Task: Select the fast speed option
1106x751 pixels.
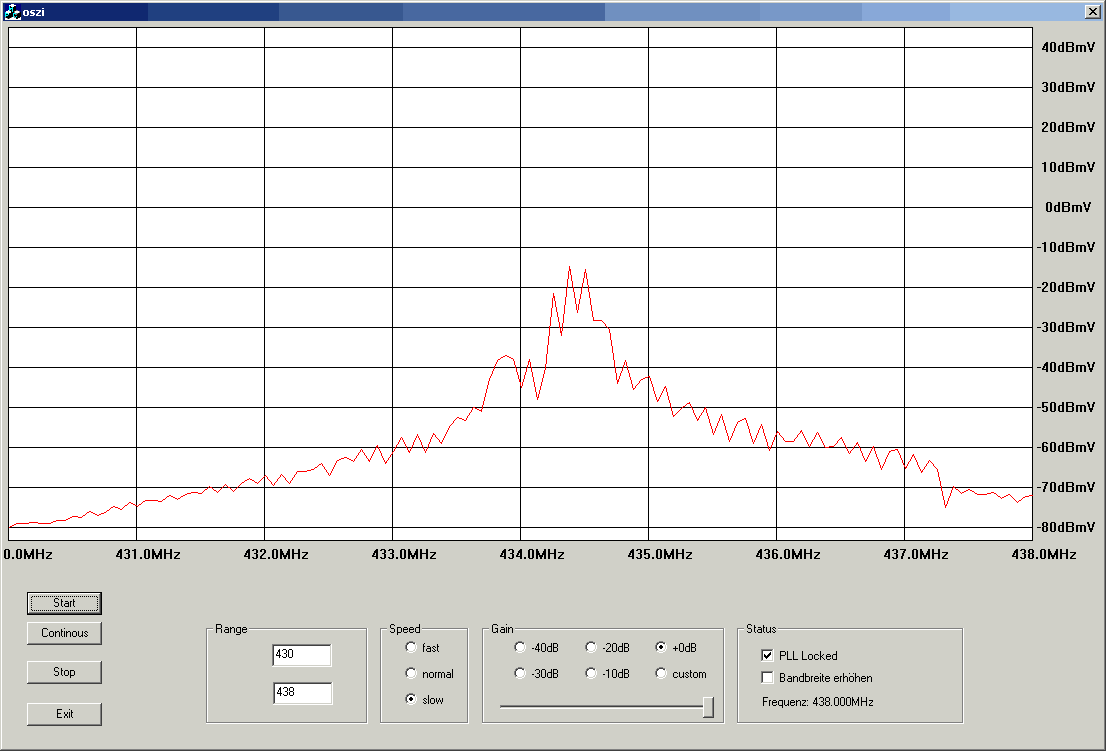Action: tap(411, 647)
